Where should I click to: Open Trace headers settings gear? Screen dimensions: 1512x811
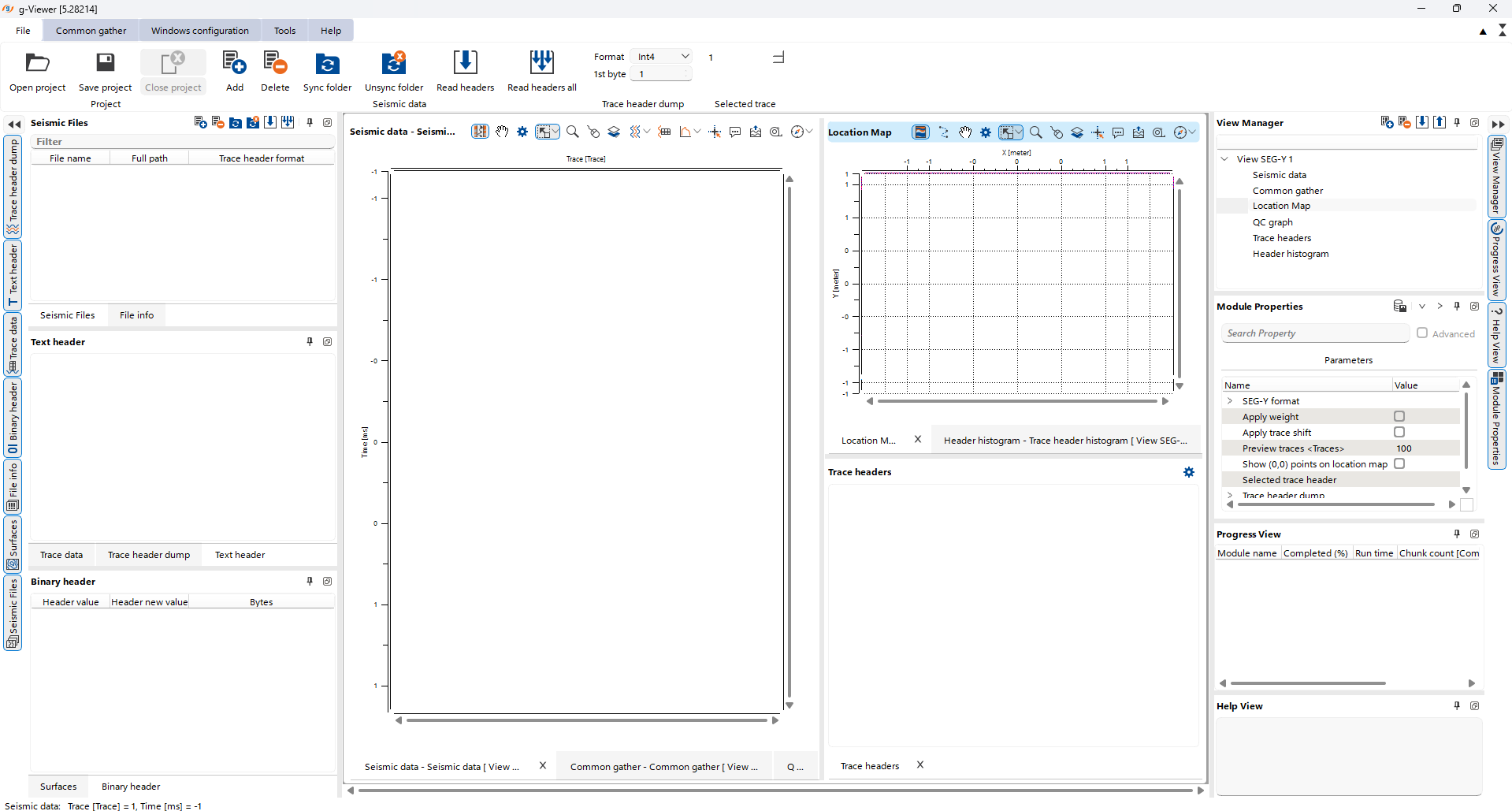pyautogui.click(x=1188, y=472)
